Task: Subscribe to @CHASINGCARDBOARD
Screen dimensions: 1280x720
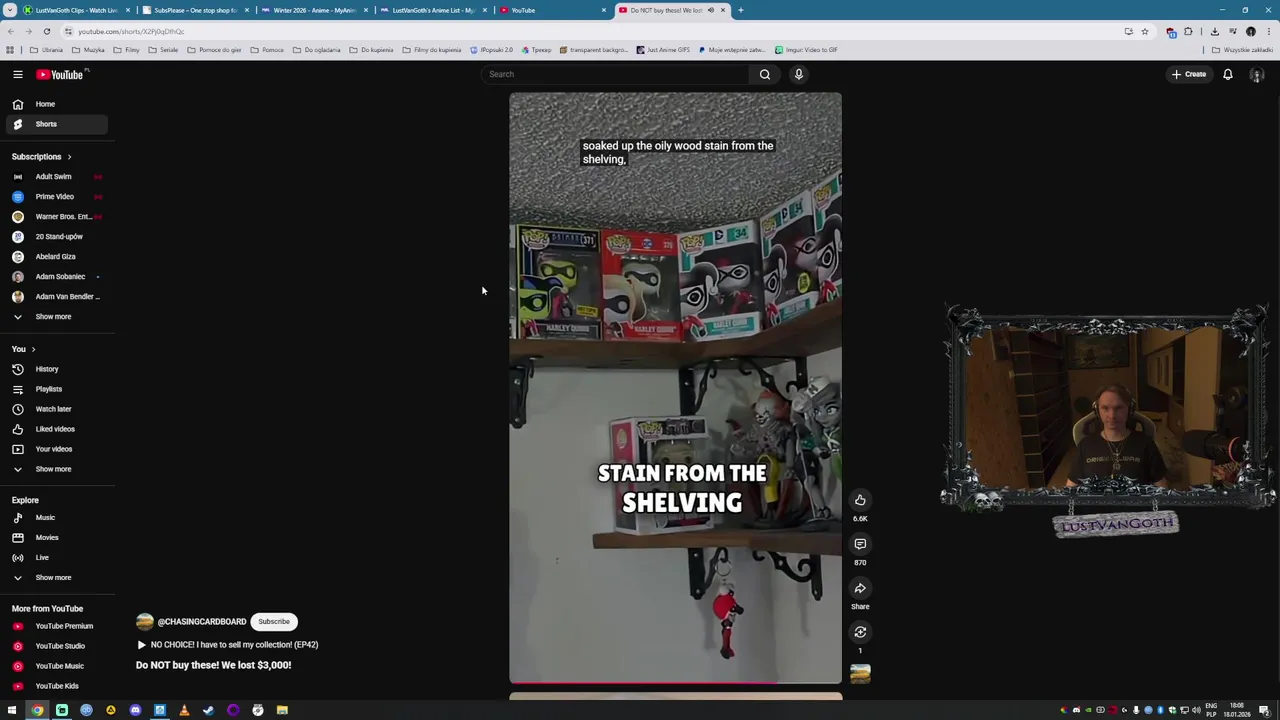Action: (x=274, y=622)
